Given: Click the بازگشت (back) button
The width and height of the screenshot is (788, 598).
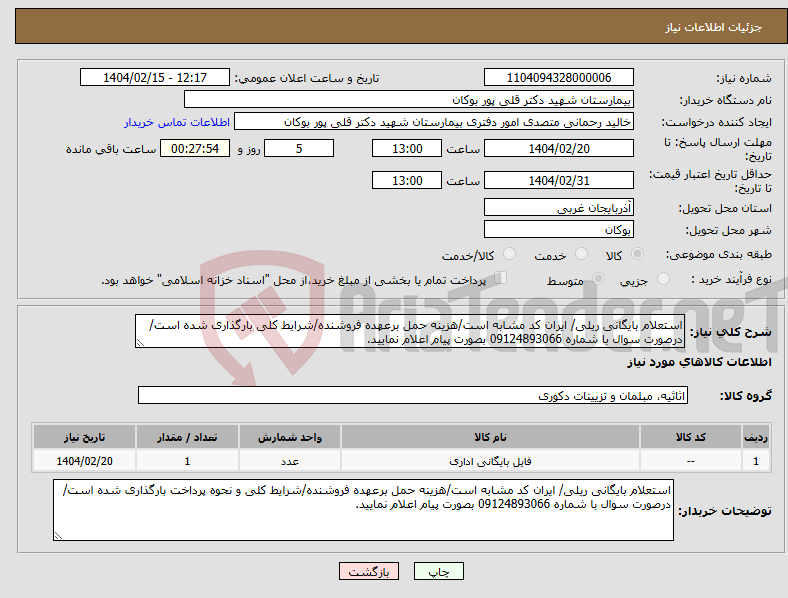Looking at the screenshot, I should [369, 571].
